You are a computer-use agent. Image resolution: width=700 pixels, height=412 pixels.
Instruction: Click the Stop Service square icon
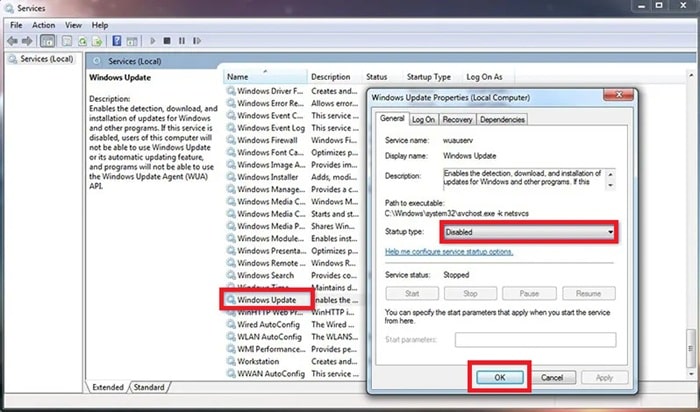coord(167,41)
